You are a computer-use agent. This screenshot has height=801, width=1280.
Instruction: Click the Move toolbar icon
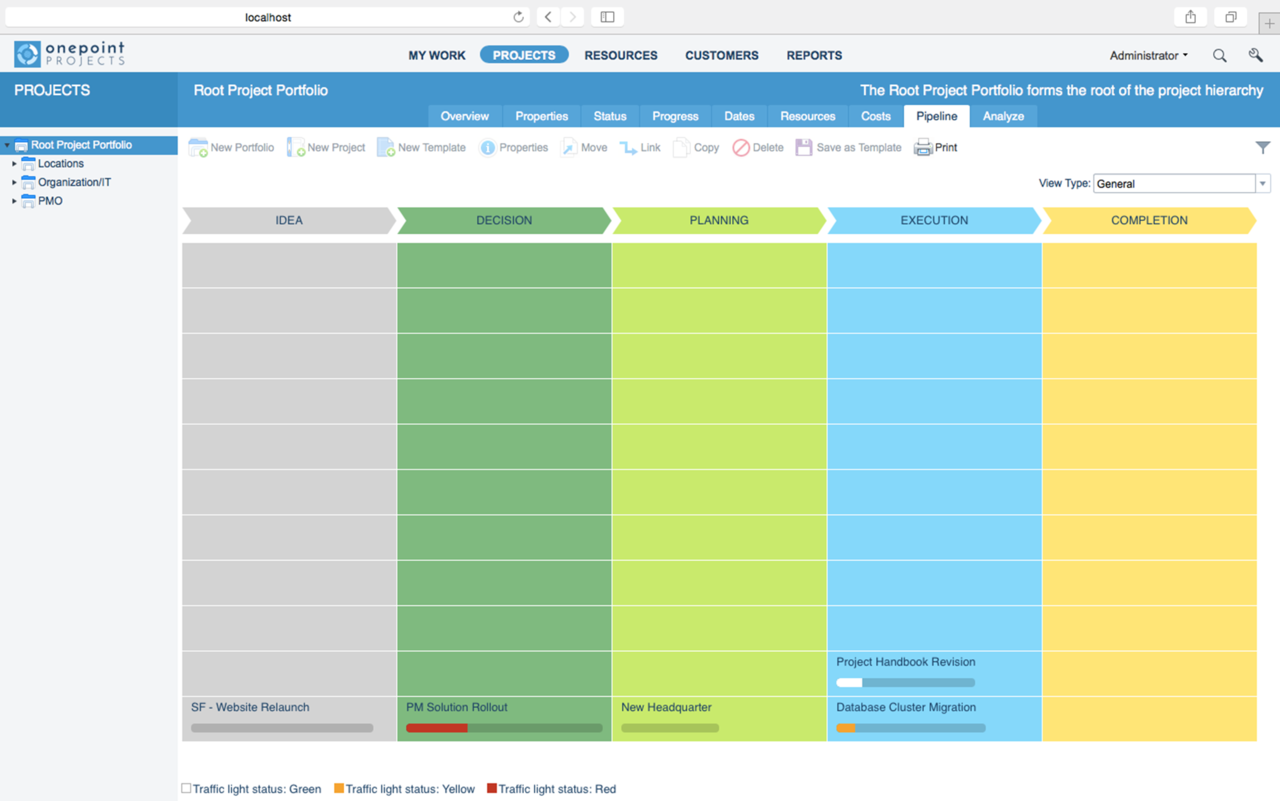tap(568, 147)
